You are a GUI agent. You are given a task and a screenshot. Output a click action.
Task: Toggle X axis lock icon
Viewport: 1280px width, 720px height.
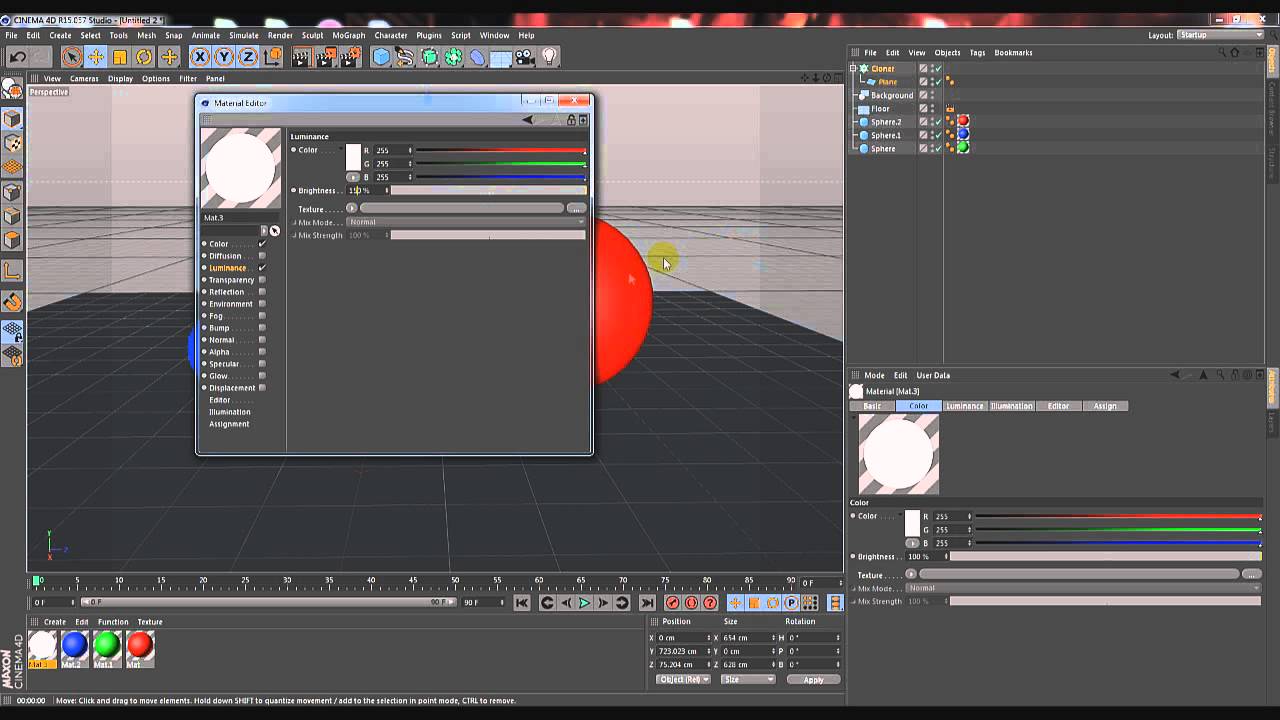pos(200,57)
